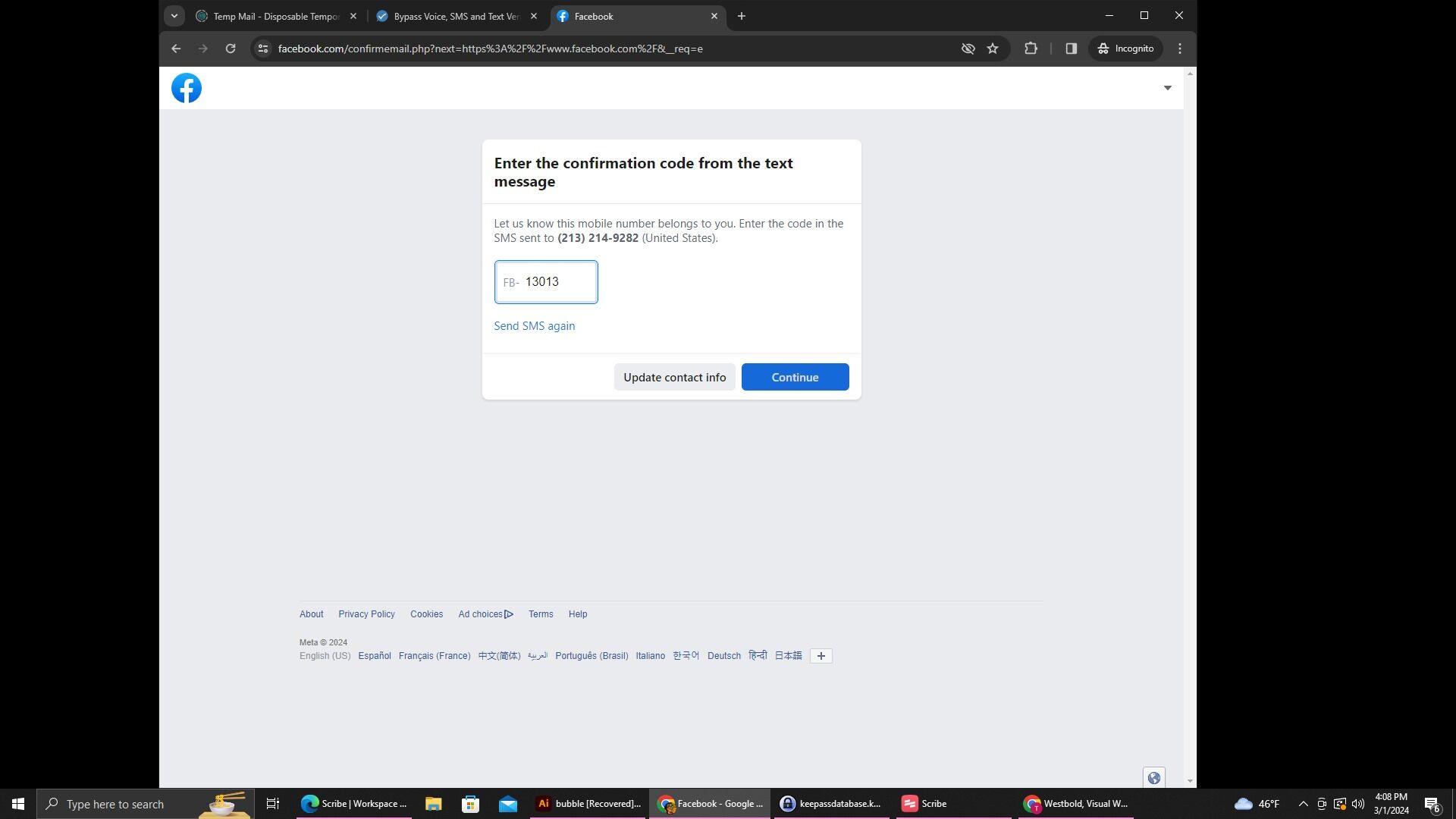Viewport: 1456px width, 819px height.
Task: Open the tab search chevron dropdown
Action: point(174,15)
